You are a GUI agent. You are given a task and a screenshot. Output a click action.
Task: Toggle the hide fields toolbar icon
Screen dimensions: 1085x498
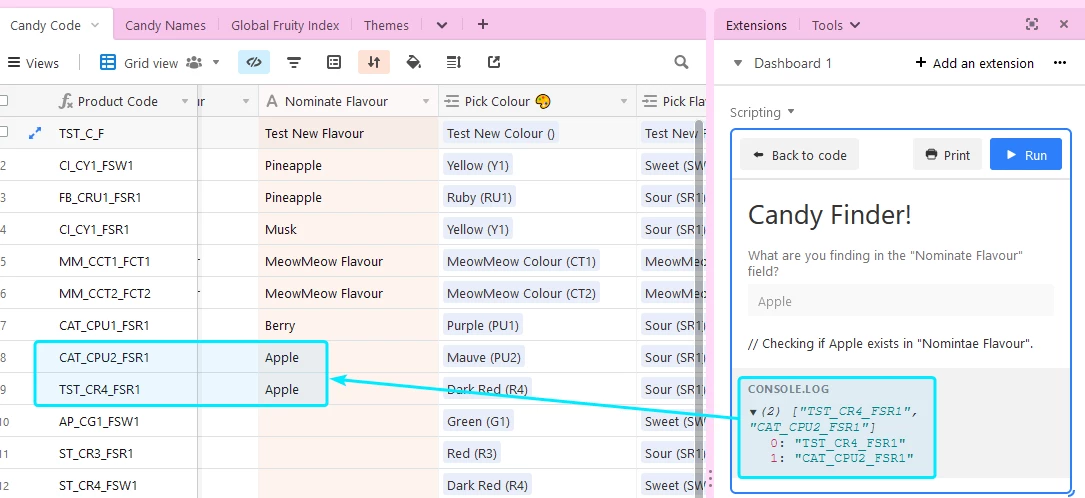[254, 62]
